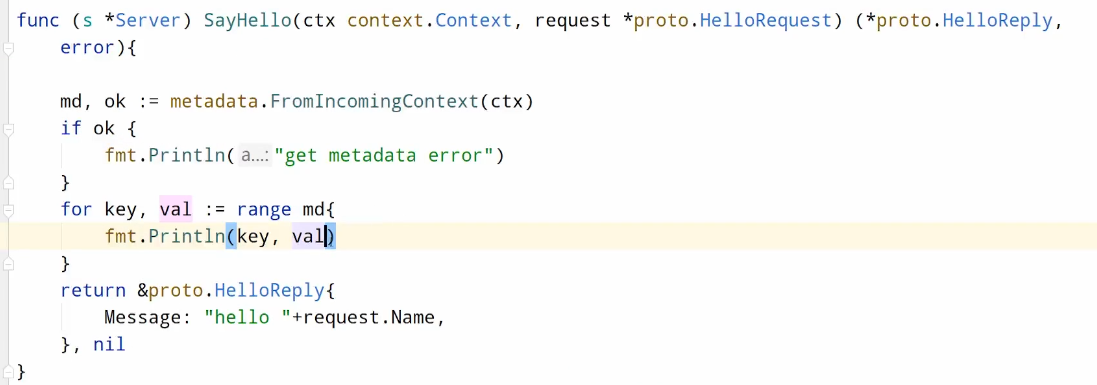Collapse the SayHello function fold marker
Screen dimensions: 1097x385
pyautogui.click(x=8, y=49)
